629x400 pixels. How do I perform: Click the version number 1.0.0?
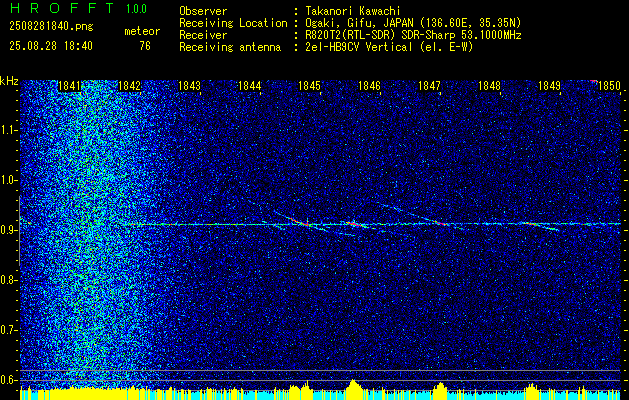[x=136, y=8]
